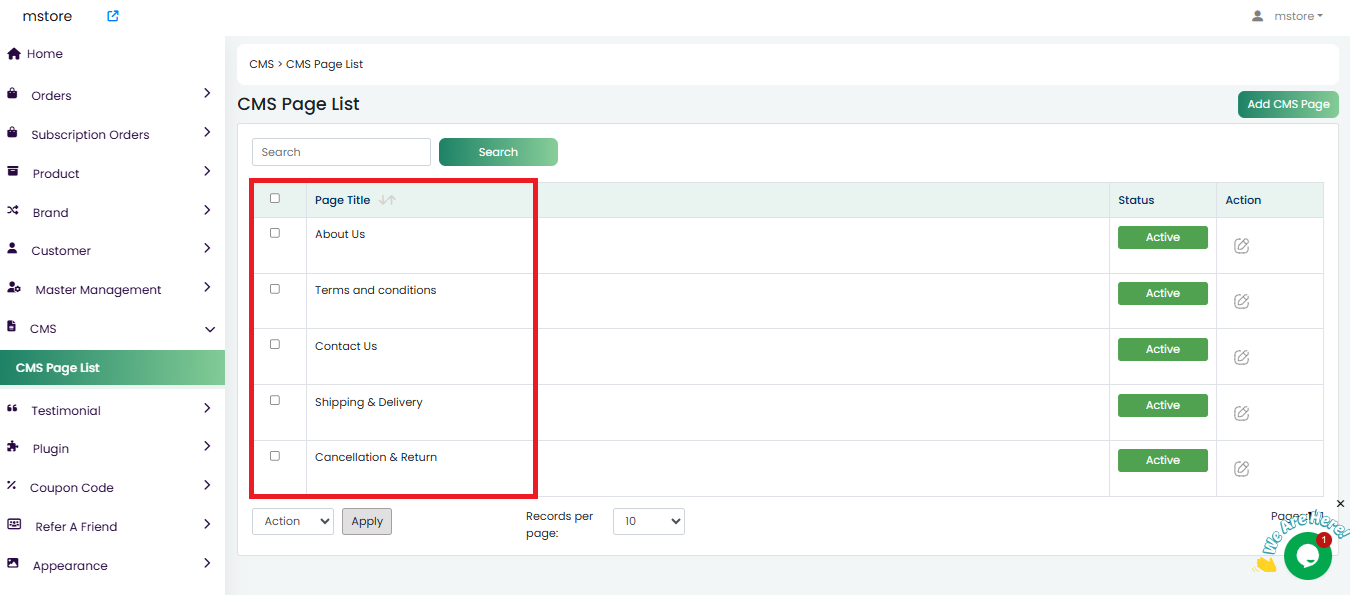Tick the select-all checkbox in table header

coord(275,198)
